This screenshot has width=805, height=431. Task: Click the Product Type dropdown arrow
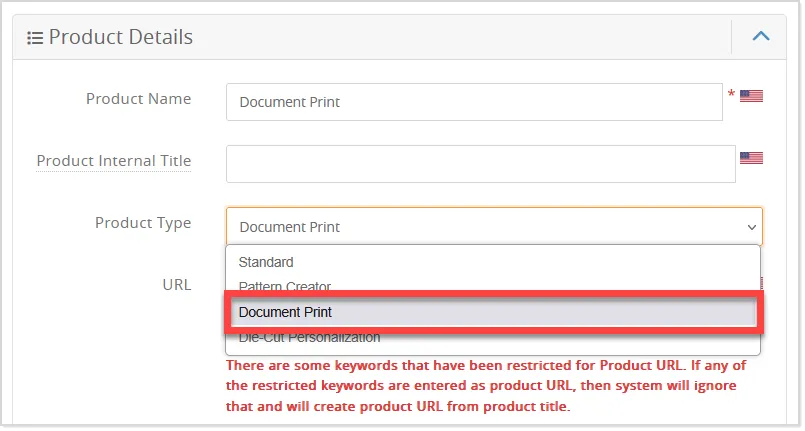pos(752,227)
